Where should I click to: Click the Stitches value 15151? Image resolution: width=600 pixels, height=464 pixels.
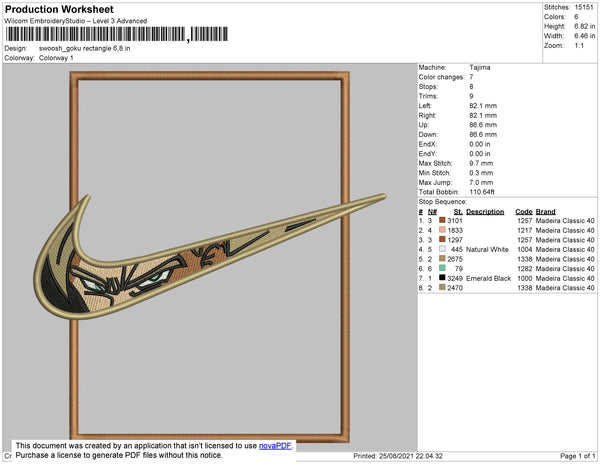pos(584,7)
